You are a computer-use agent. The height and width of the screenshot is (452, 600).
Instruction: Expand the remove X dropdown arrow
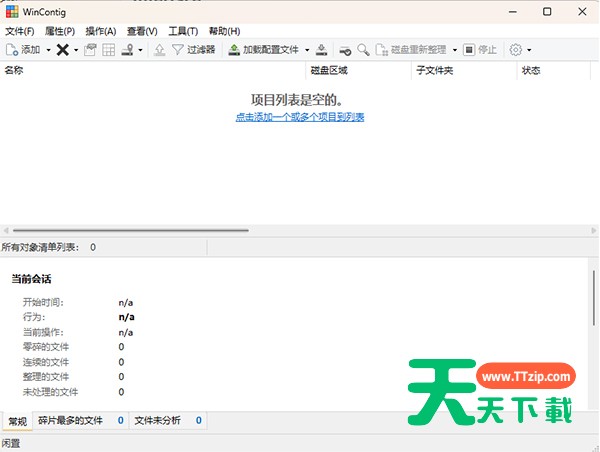point(76,50)
